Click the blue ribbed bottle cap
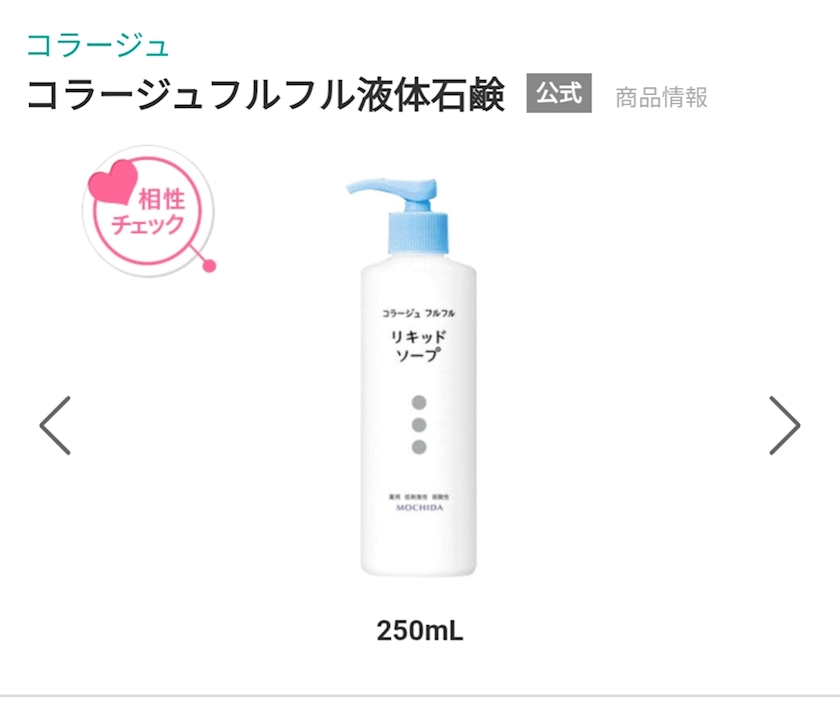The height and width of the screenshot is (710, 840). [418, 233]
